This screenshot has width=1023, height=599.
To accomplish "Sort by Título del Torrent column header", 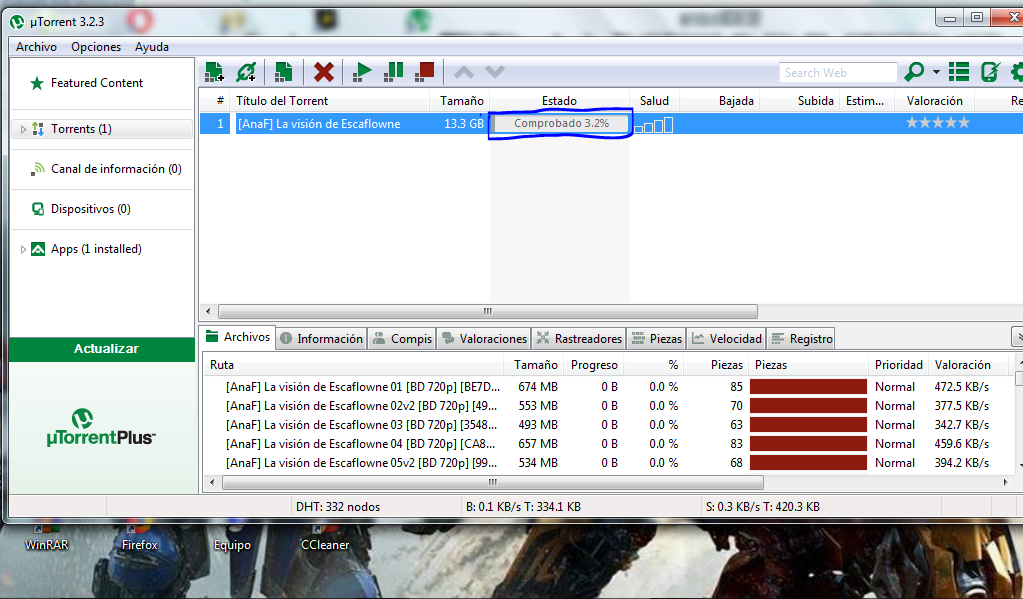I will (x=331, y=100).
